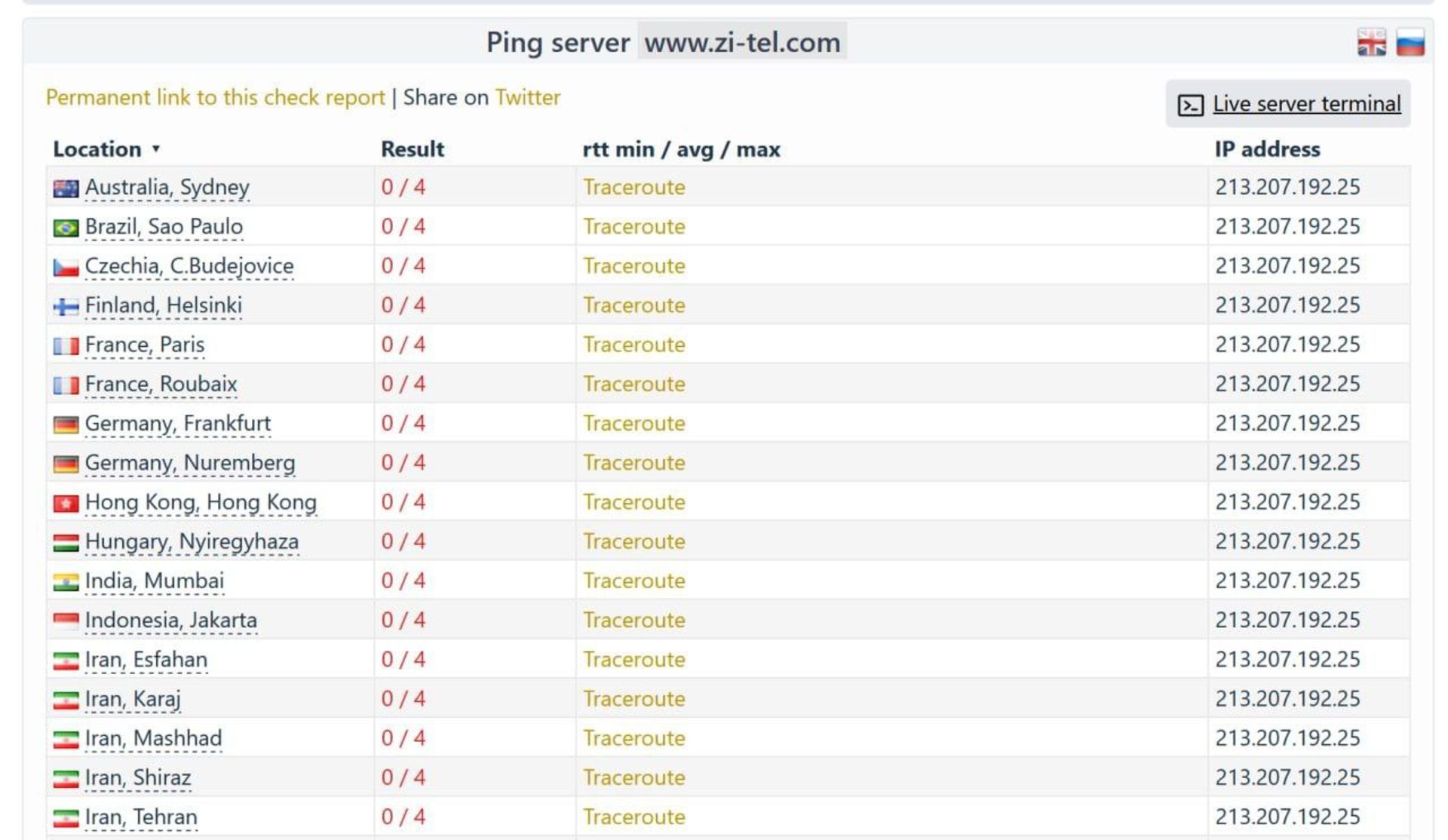1448x840 pixels.
Task: Click the www.zi-tel.com hostname field
Action: 742,42
